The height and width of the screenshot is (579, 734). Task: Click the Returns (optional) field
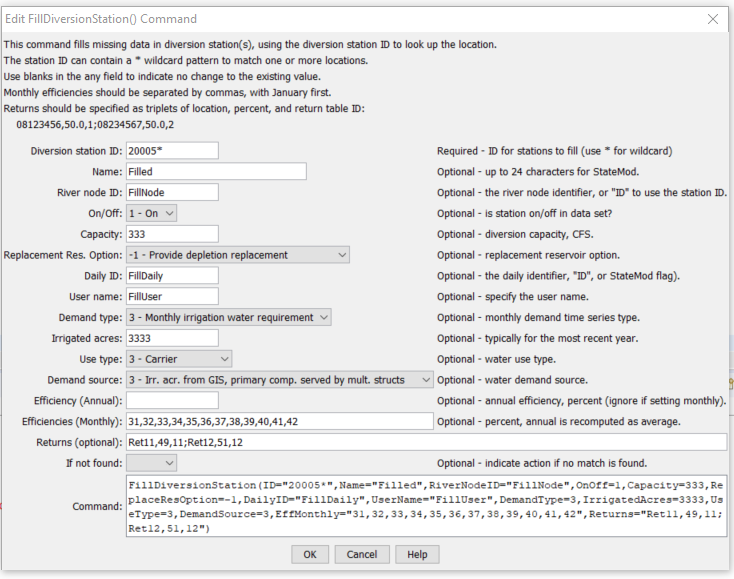[x=426, y=442]
